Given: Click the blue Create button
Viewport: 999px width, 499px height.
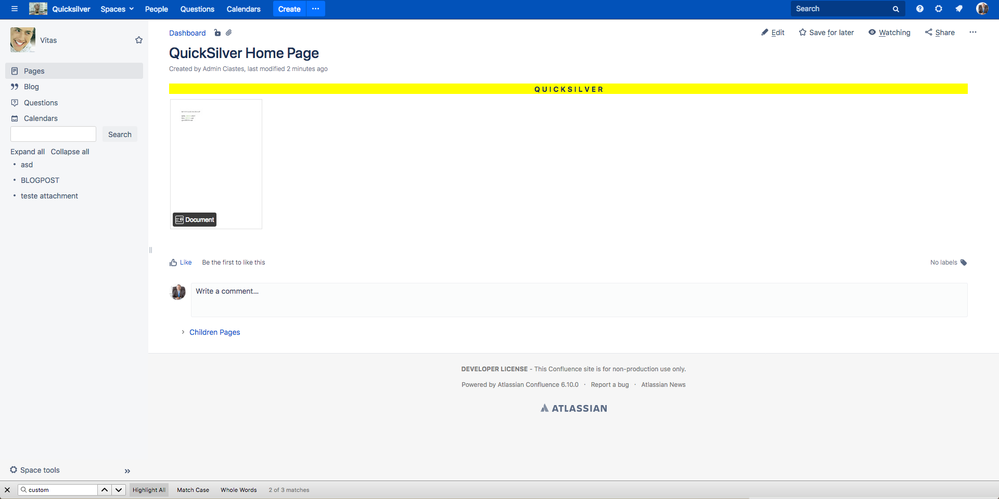Looking at the screenshot, I should pos(289,9).
